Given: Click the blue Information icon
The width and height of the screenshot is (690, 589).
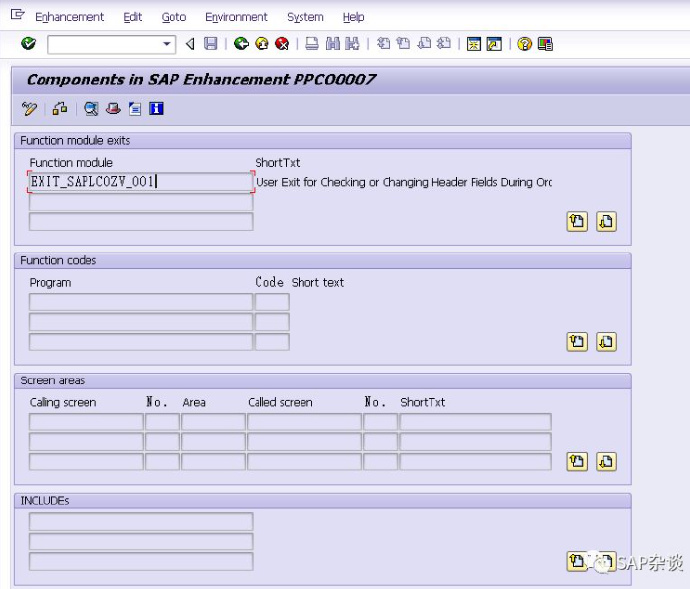Looking at the screenshot, I should pyautogui.click(x=156, y=109).
